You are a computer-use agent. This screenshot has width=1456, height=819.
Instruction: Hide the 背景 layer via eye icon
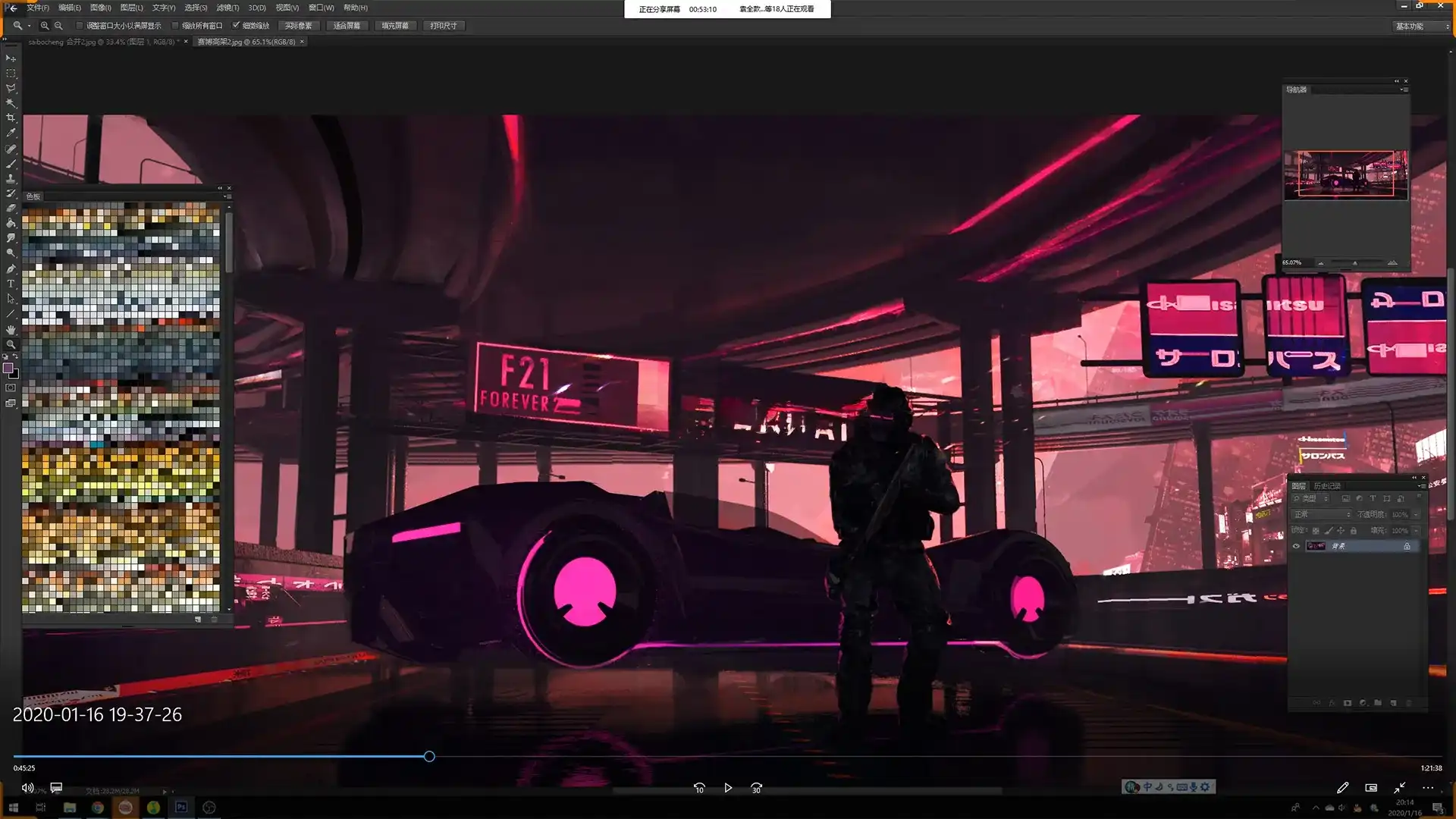click(1296, 546)
